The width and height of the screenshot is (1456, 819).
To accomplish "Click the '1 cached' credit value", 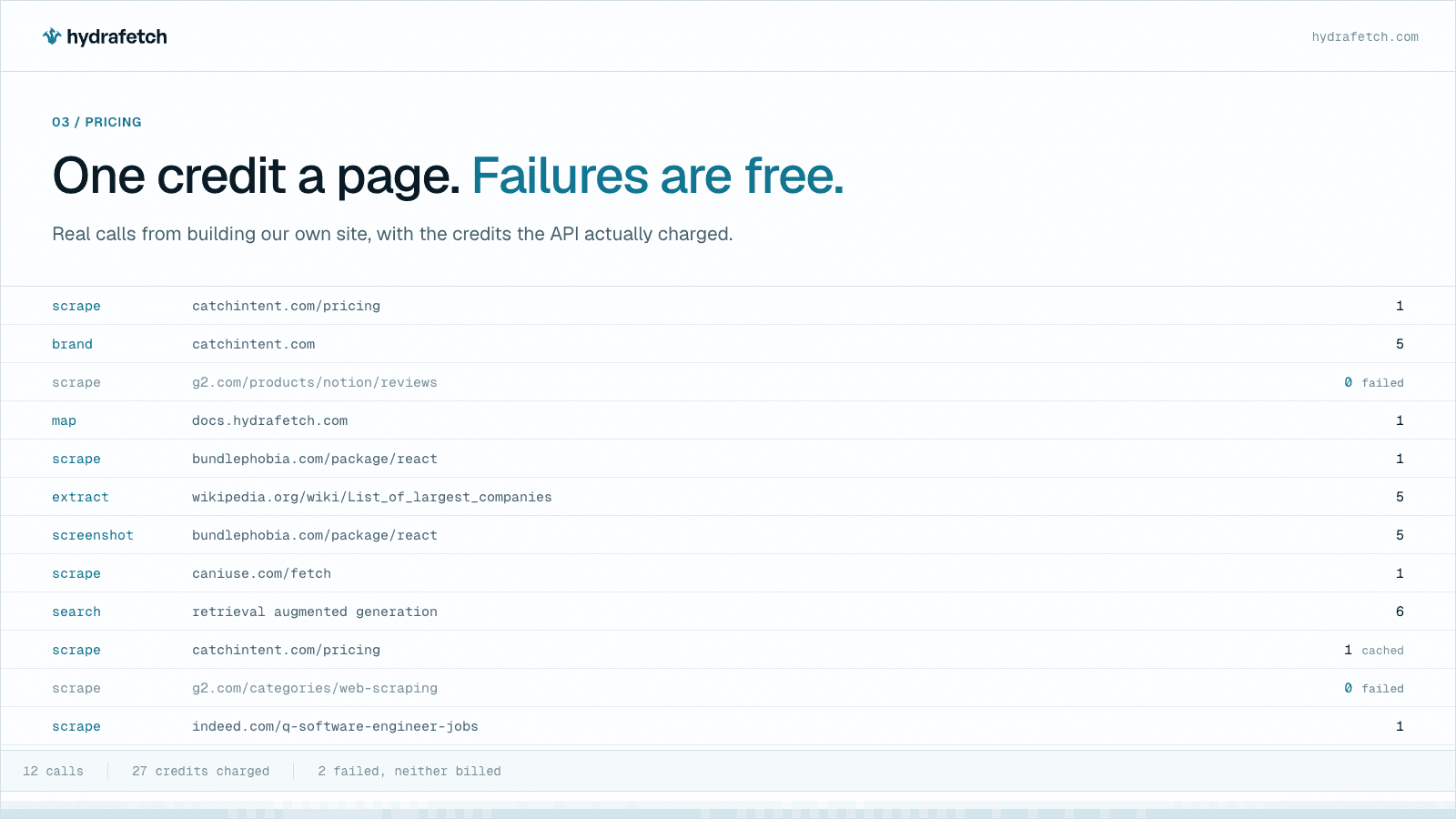I will coord(1373,650).
